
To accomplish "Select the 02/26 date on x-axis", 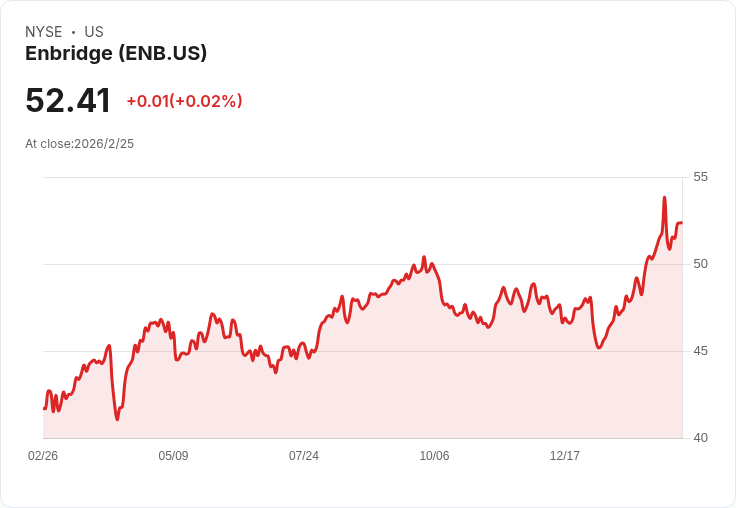I will click(x=43, y=456).
